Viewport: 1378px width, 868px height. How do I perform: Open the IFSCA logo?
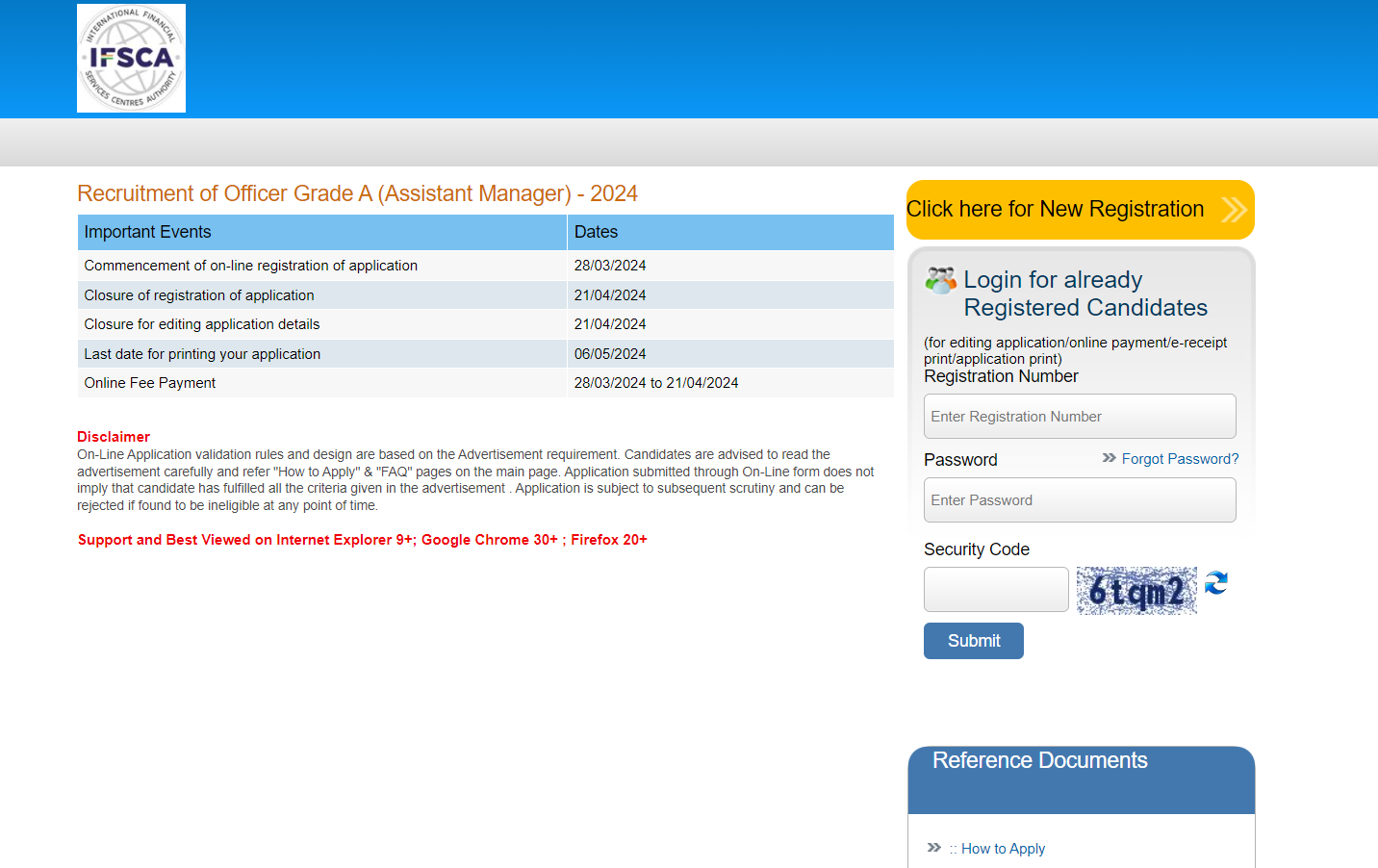131,58
